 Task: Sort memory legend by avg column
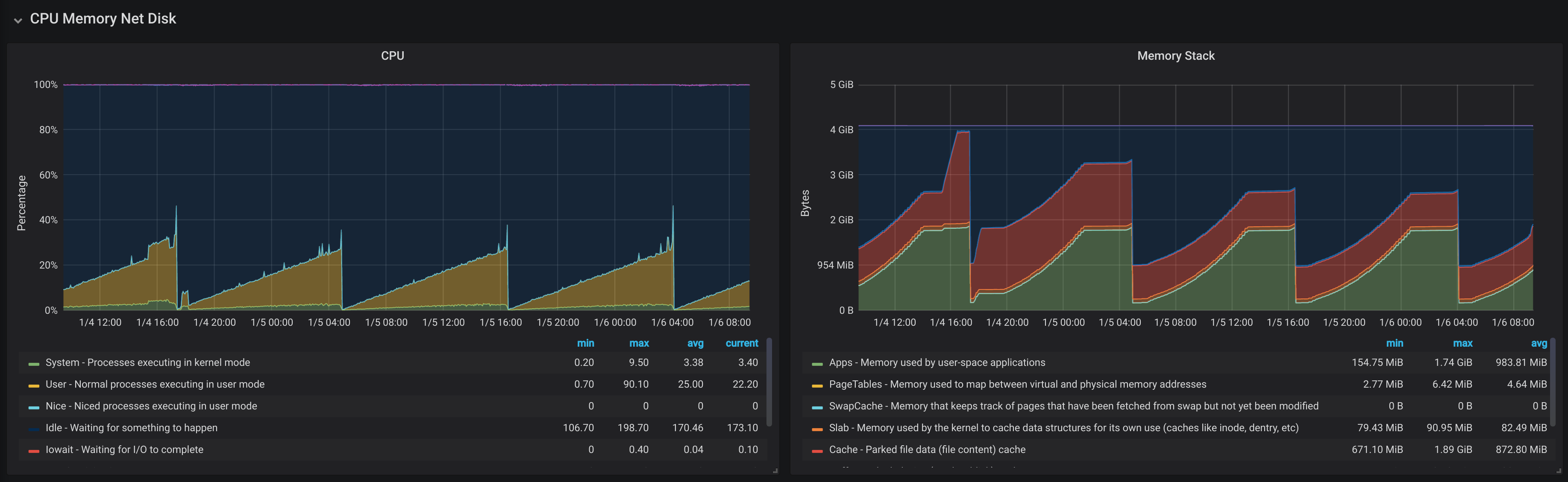click(1538, 343)
